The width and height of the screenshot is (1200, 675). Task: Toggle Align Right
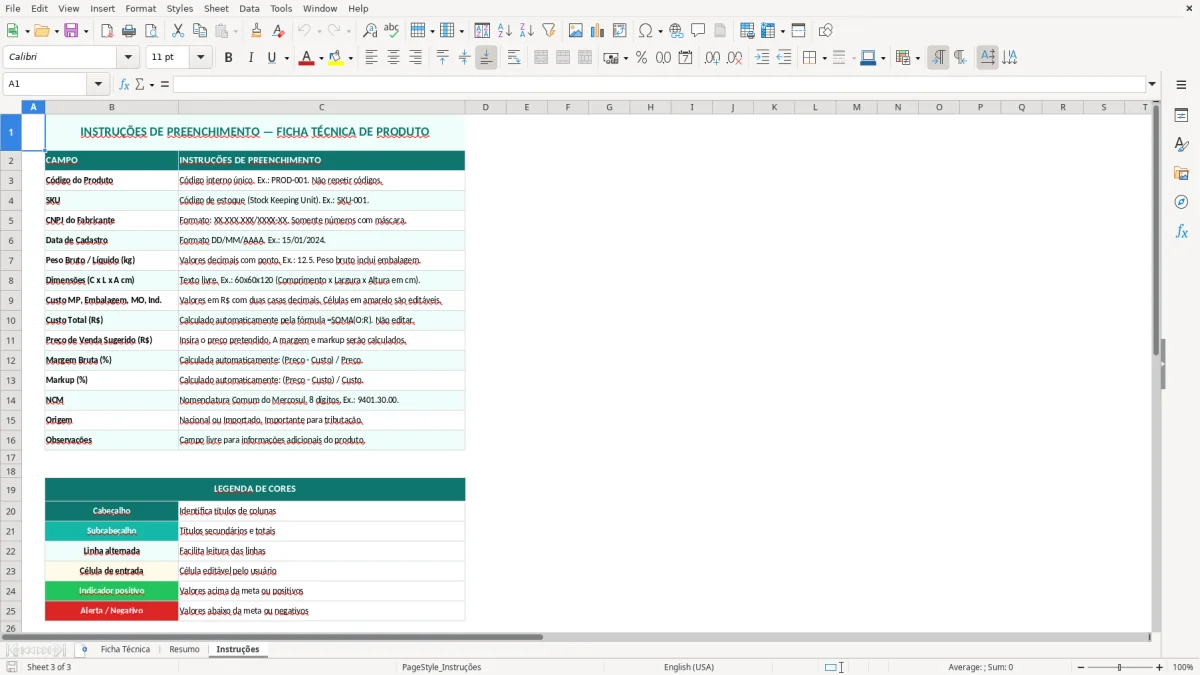(415, 58)
